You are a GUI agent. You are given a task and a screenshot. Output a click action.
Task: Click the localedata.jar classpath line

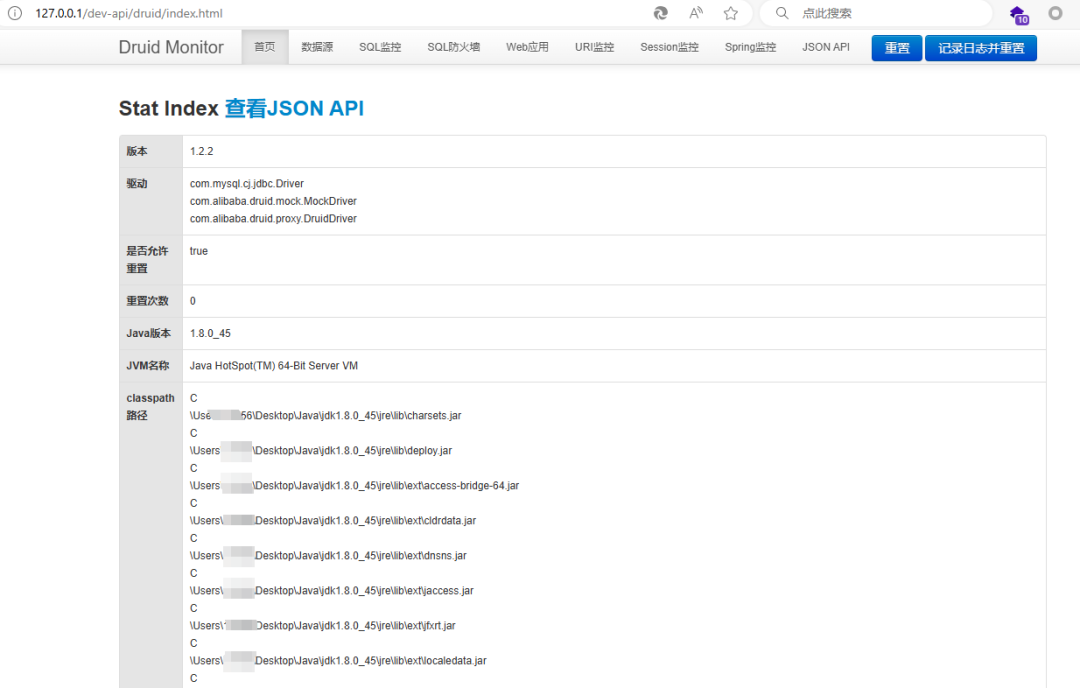[x=338, y=660]
